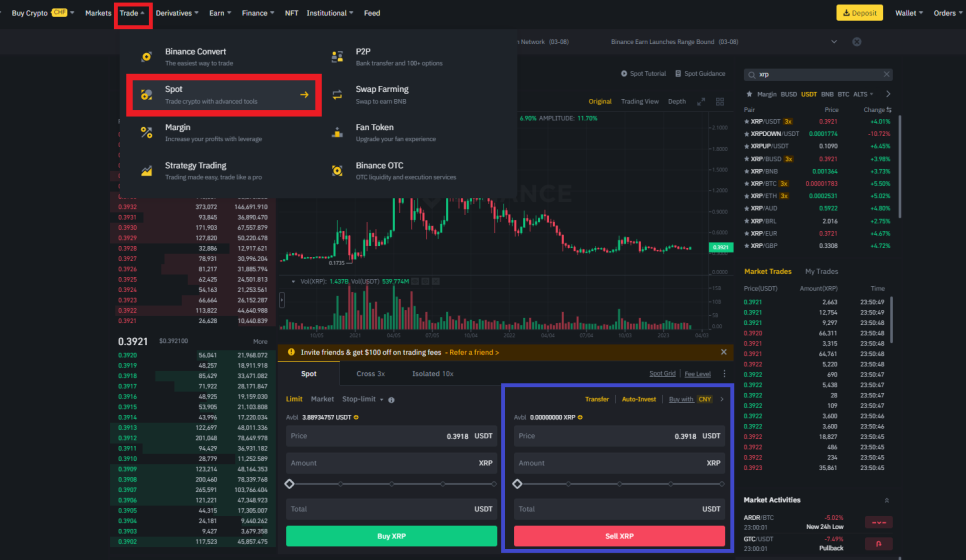Screen dimensions: 966x560
Task: Expand the Derivatives dropdown menu
Action: click(x=177, y=13)
